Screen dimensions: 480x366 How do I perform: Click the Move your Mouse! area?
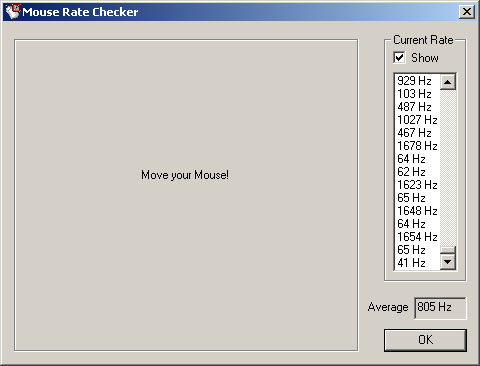[x=186, y=195]
